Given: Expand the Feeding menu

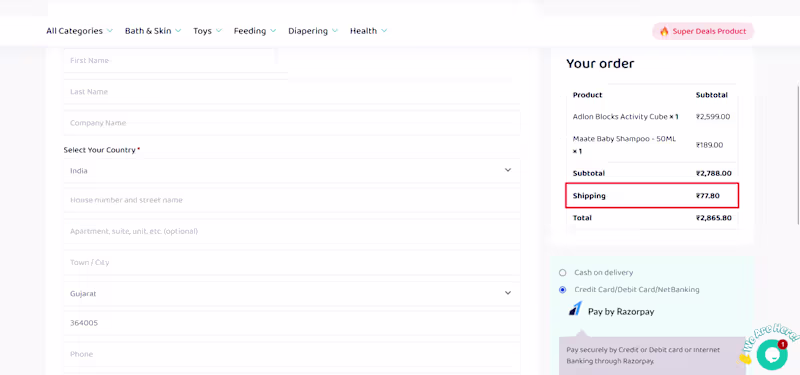Looking at the screenshot, I should (255, 31).
